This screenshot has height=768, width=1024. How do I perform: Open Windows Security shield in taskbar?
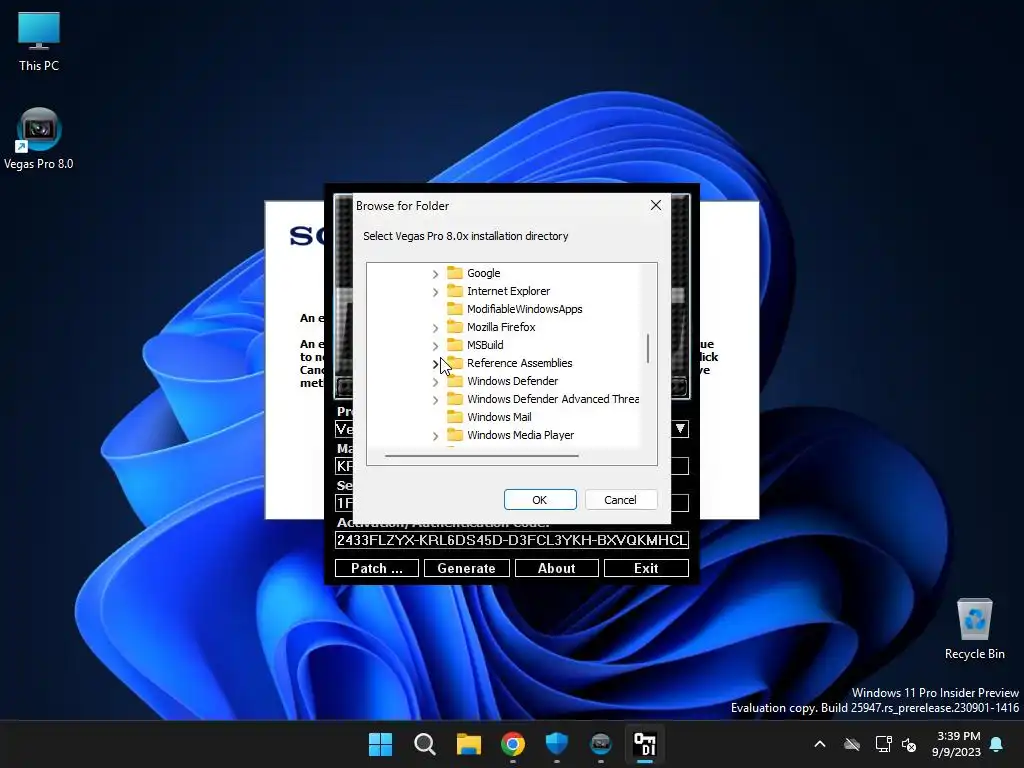(556, 744)
